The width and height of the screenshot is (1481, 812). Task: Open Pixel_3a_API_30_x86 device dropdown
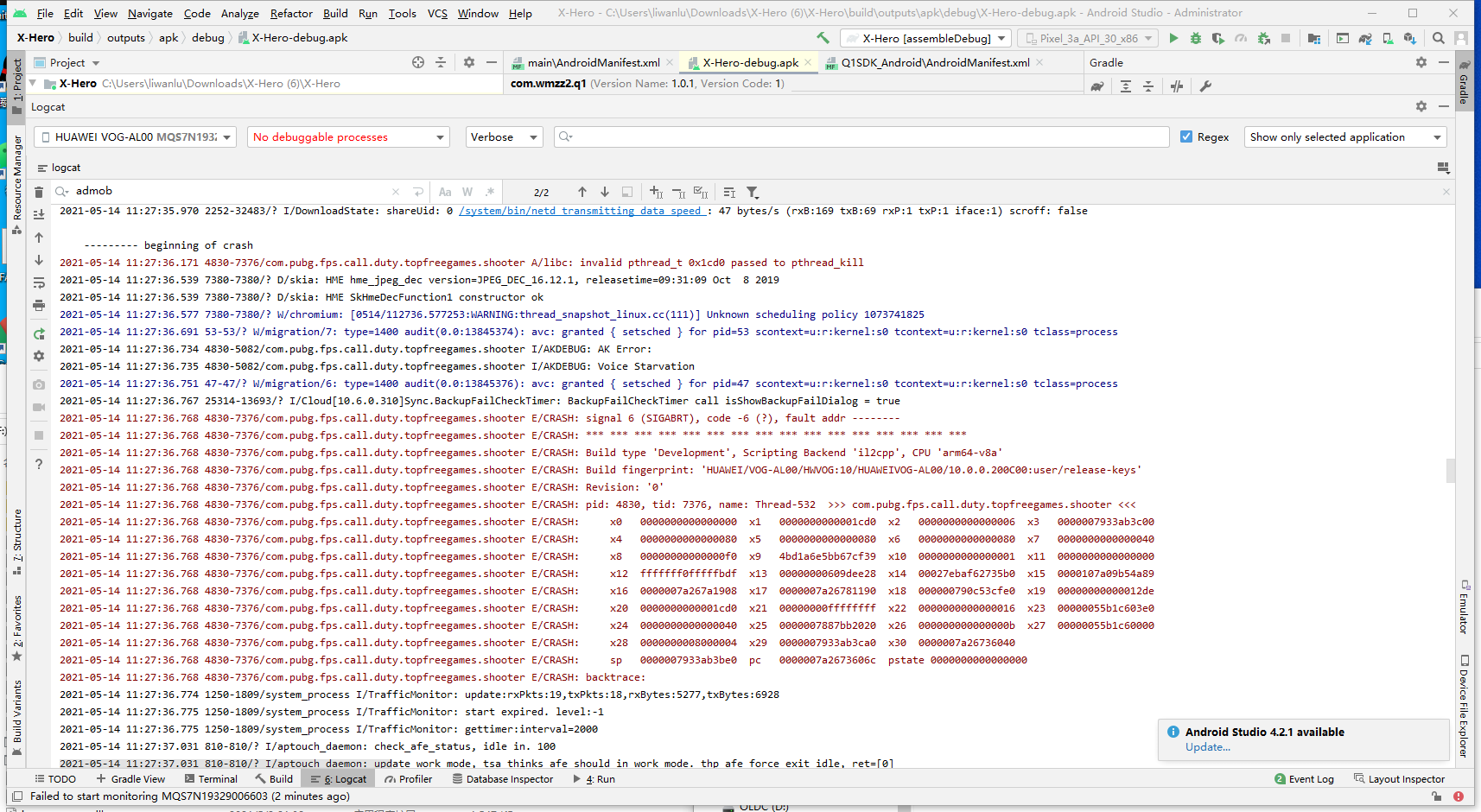click(1088, 38)
